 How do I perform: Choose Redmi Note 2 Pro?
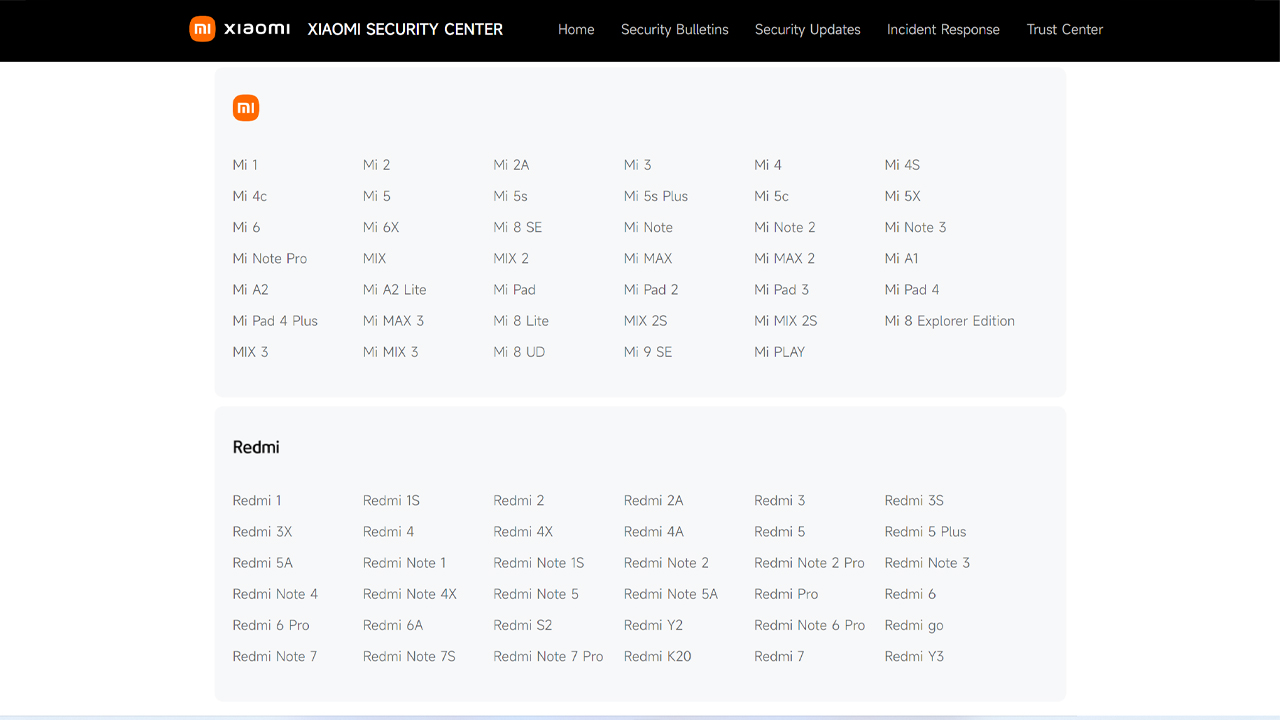tap(810, 562)
